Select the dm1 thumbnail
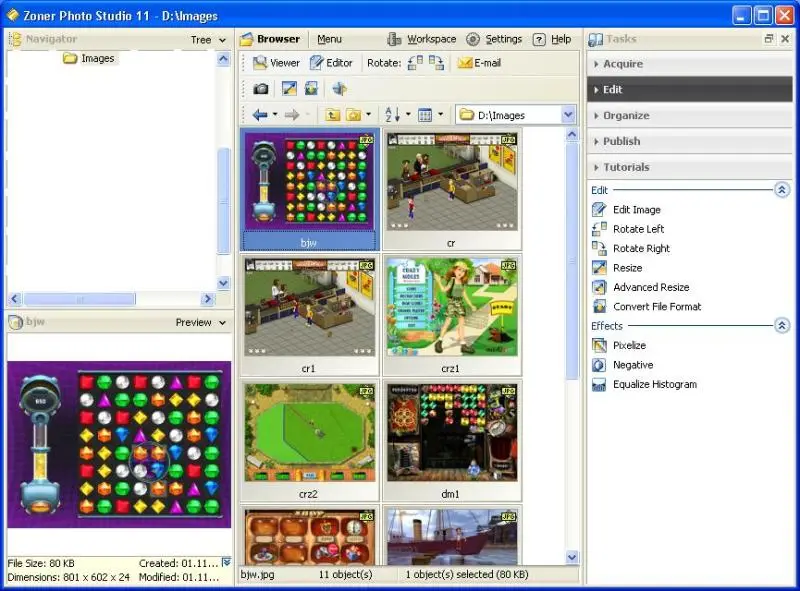This screenshot has width=800, height=591. (x=452, y=441)
